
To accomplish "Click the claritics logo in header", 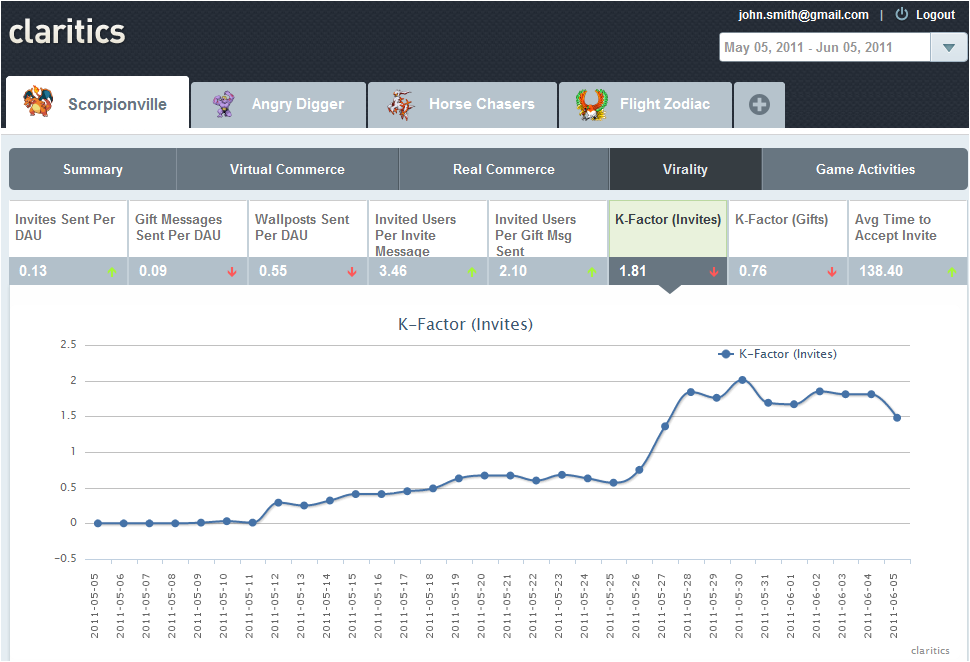I will [67, 32].
